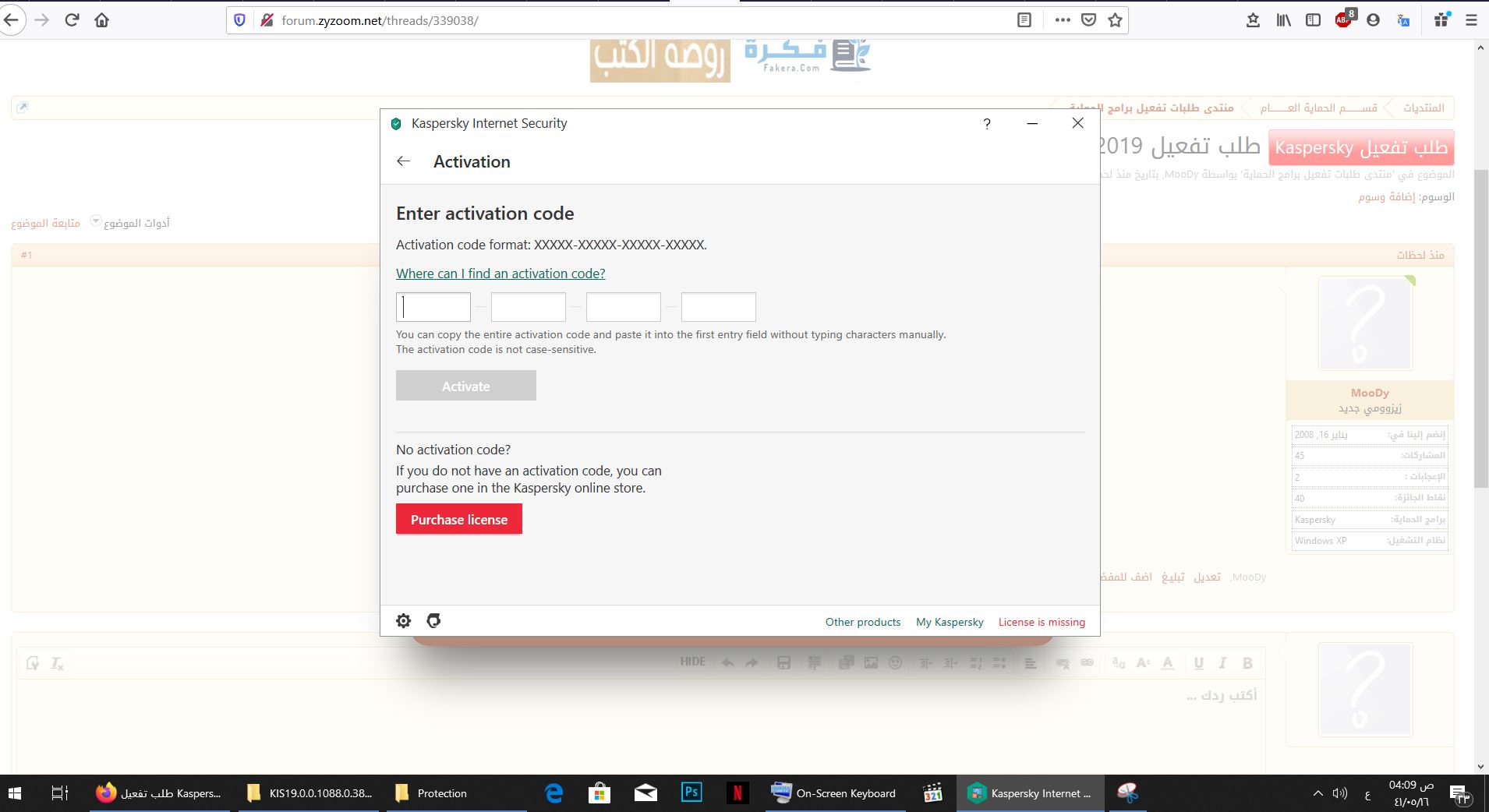Open Firefox hamburger menu
This screenshot has width=1489, height=812.
pyautogui.click(x=1472, y=20)
